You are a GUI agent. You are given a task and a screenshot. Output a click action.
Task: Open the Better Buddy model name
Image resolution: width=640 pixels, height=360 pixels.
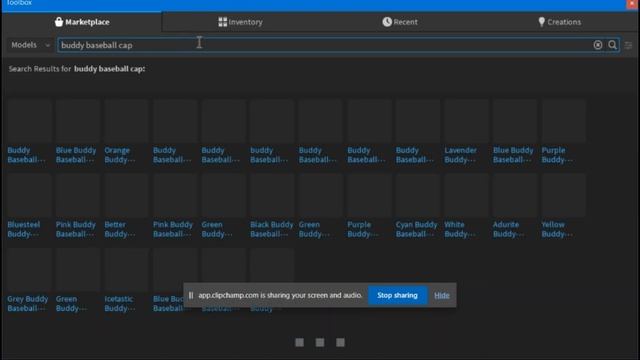point(120,229)
